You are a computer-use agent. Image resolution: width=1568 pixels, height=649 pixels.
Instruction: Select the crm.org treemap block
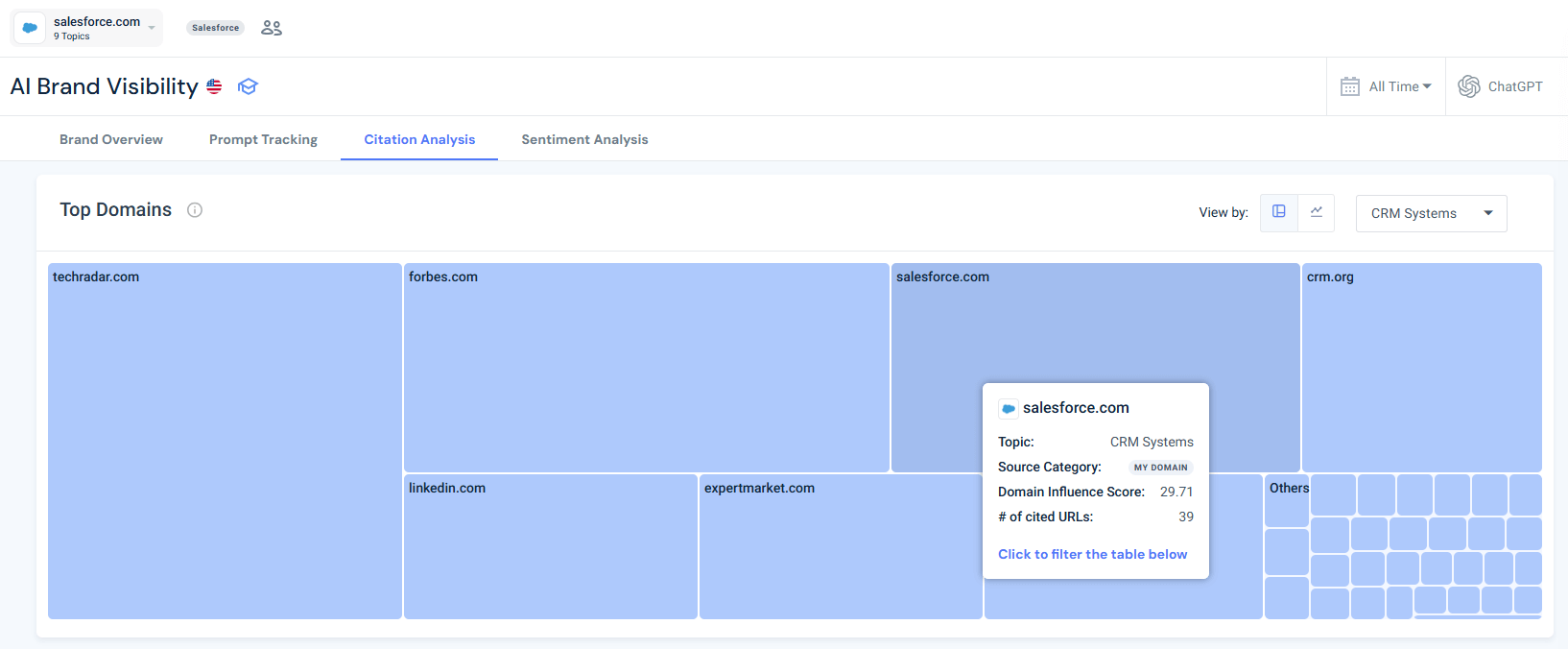1421,368
